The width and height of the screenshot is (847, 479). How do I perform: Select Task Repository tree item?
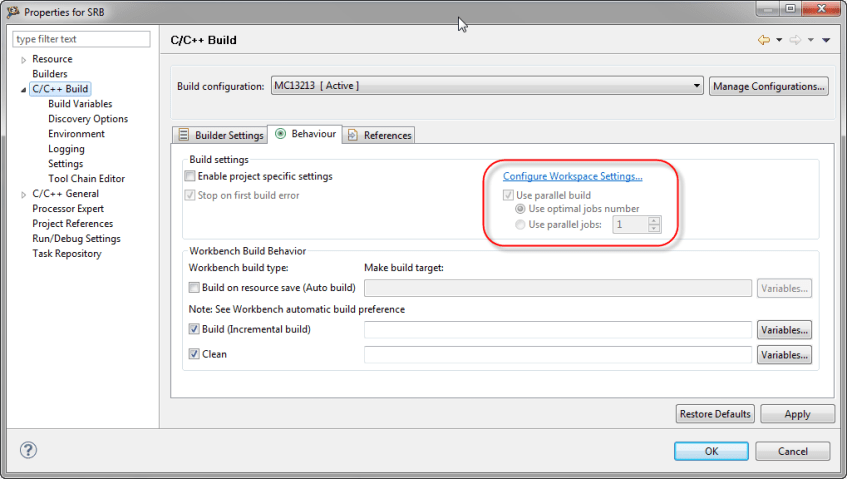click(x=66, y=254)
